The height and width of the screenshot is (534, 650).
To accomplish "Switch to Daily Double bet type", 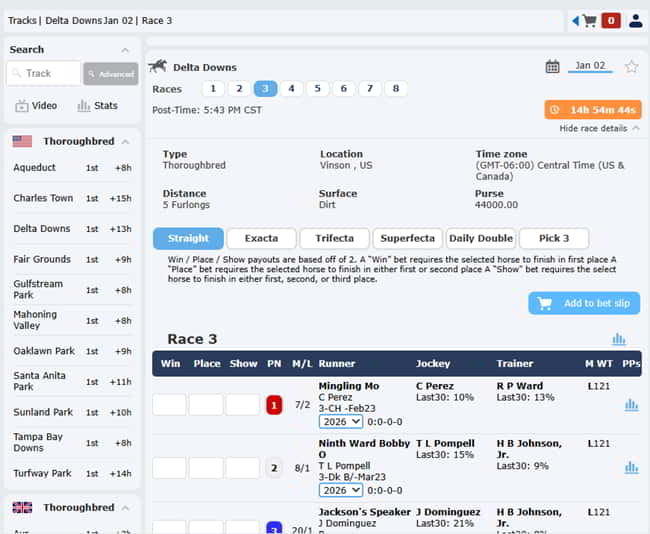I will pos(481,238).
